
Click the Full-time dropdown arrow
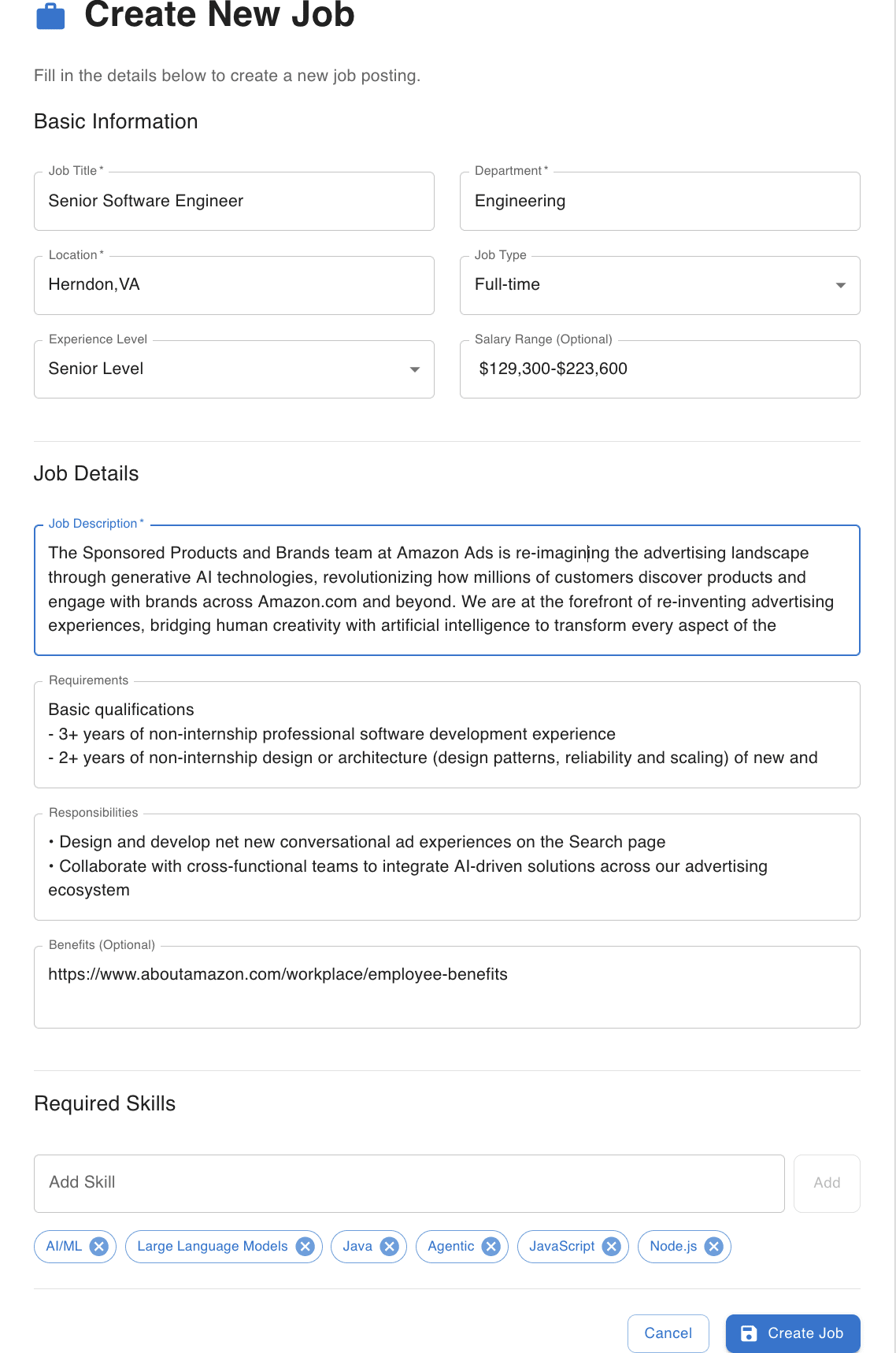point(840,285)
